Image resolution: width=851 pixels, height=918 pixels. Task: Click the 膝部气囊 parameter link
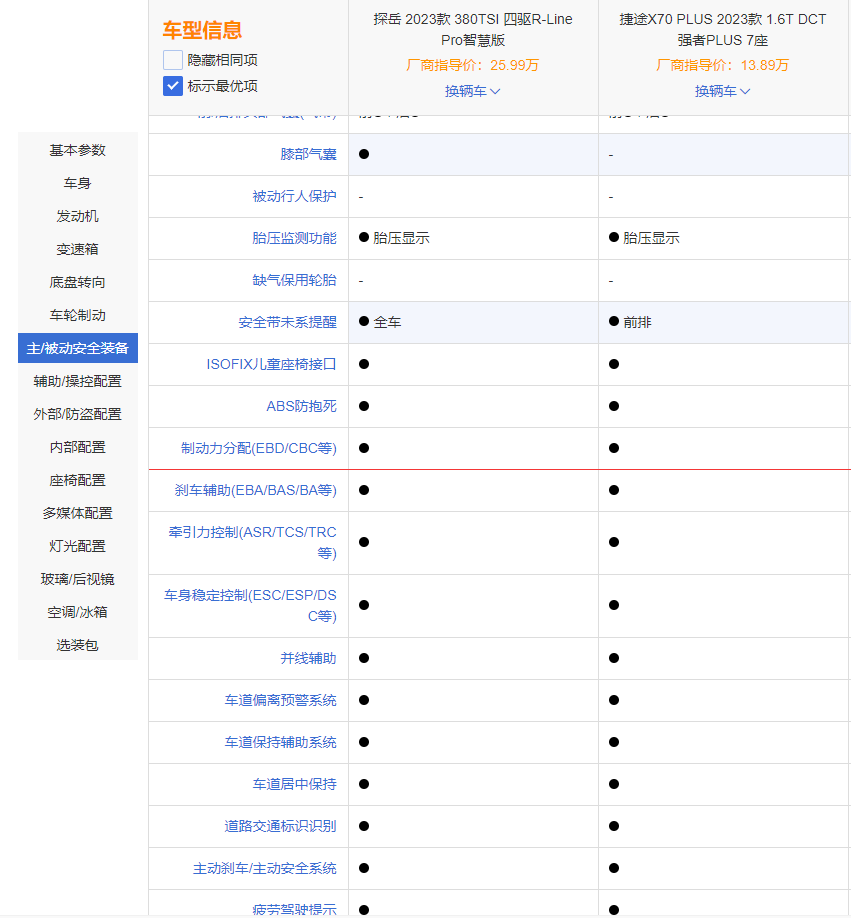(x=308, y=154)
